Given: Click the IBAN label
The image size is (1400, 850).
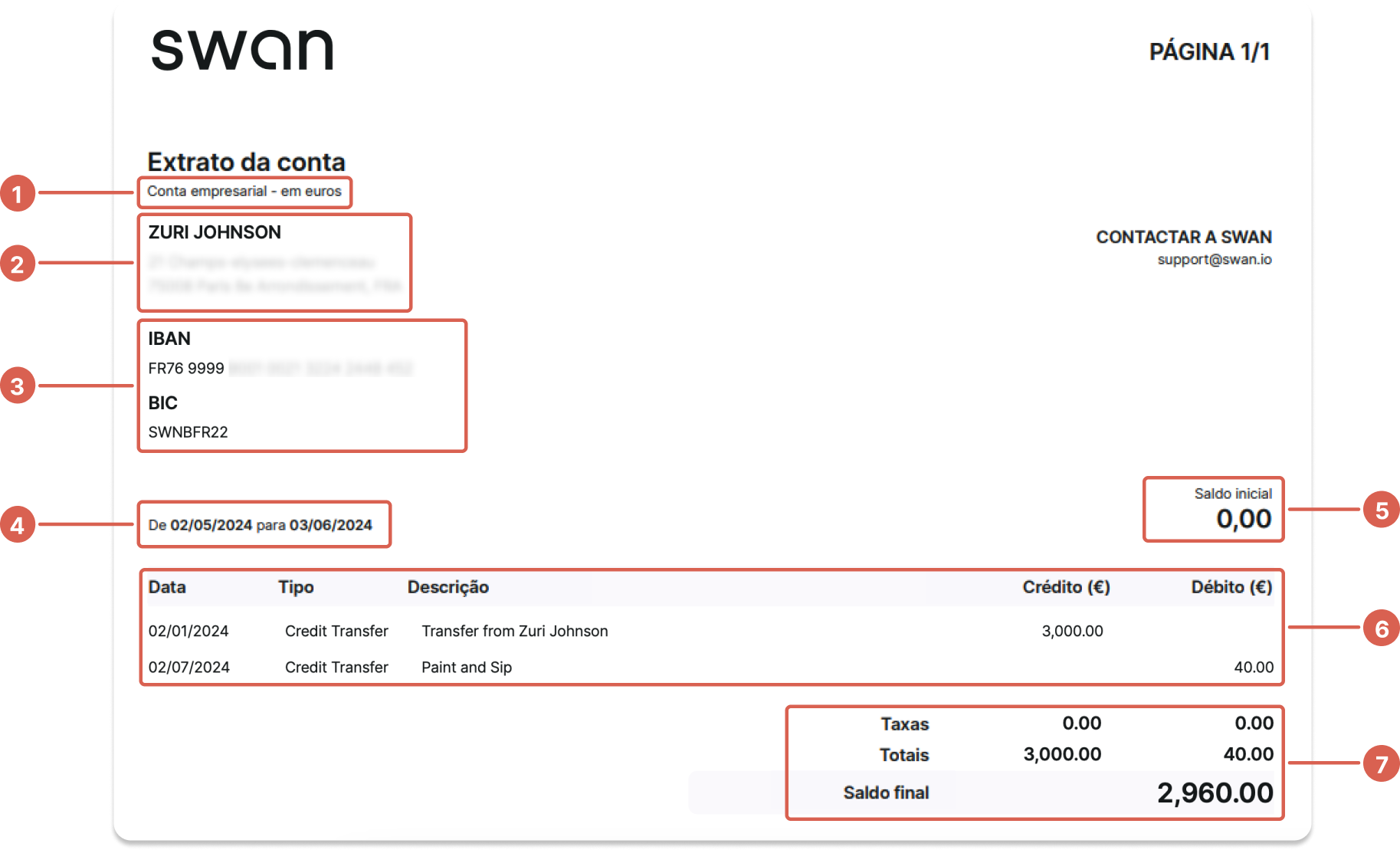Looking at the screenshot, I should point(169,339).
